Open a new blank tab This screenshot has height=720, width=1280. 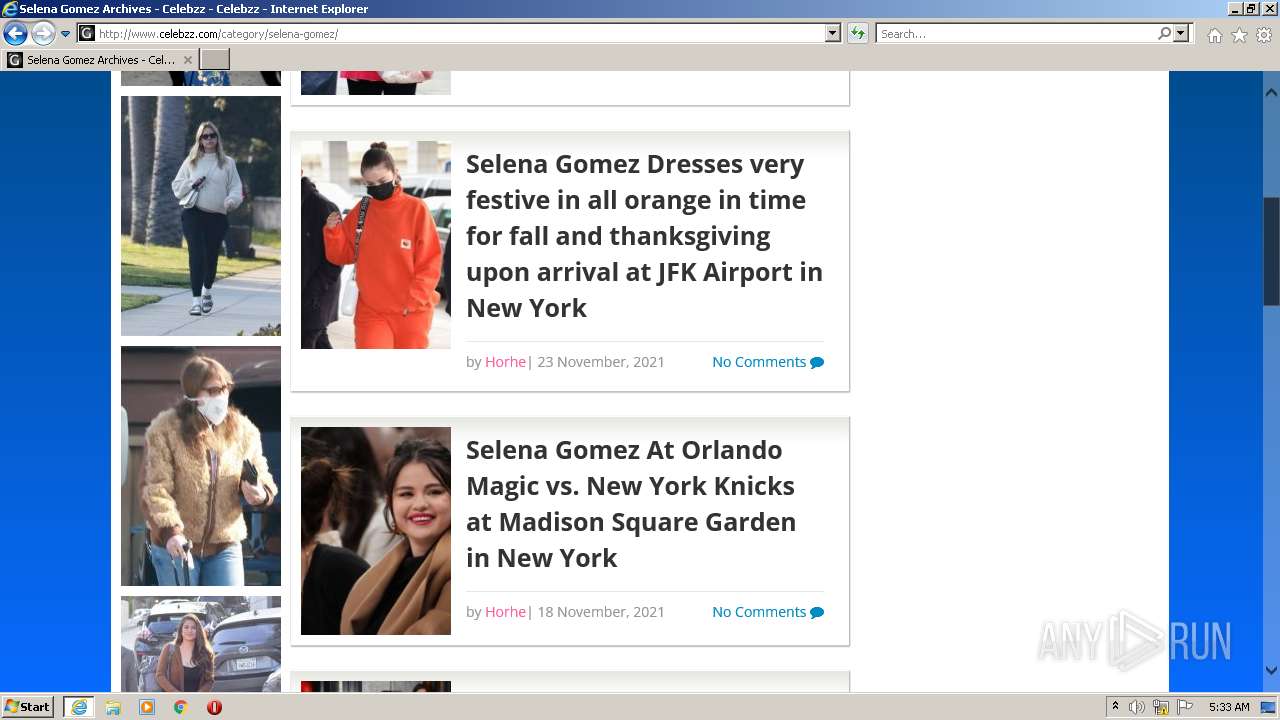pos(215,60)
